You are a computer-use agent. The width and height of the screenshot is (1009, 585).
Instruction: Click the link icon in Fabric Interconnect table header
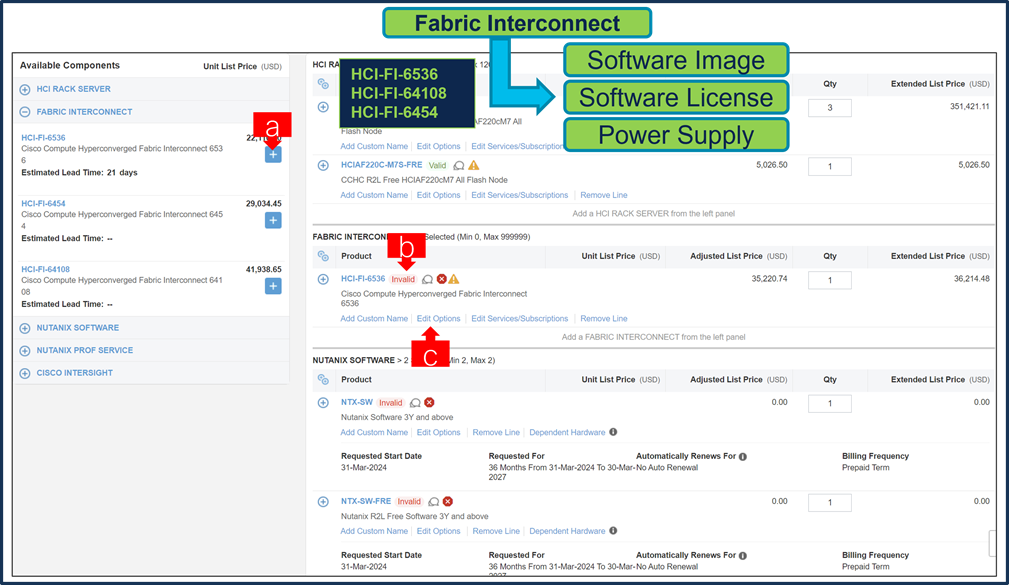pyautogui.click(x=323, y=256)
